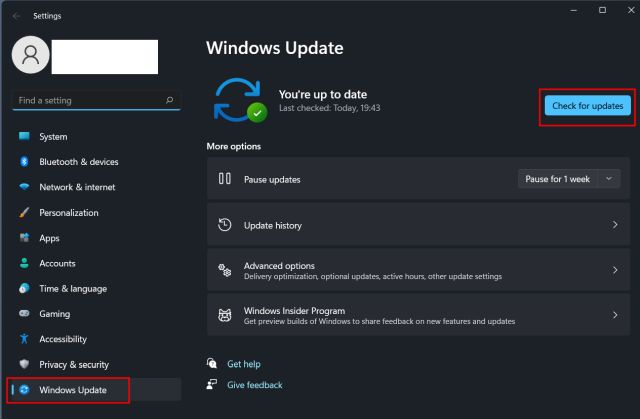Go back using the back arrow

click(x=16, y=16)
